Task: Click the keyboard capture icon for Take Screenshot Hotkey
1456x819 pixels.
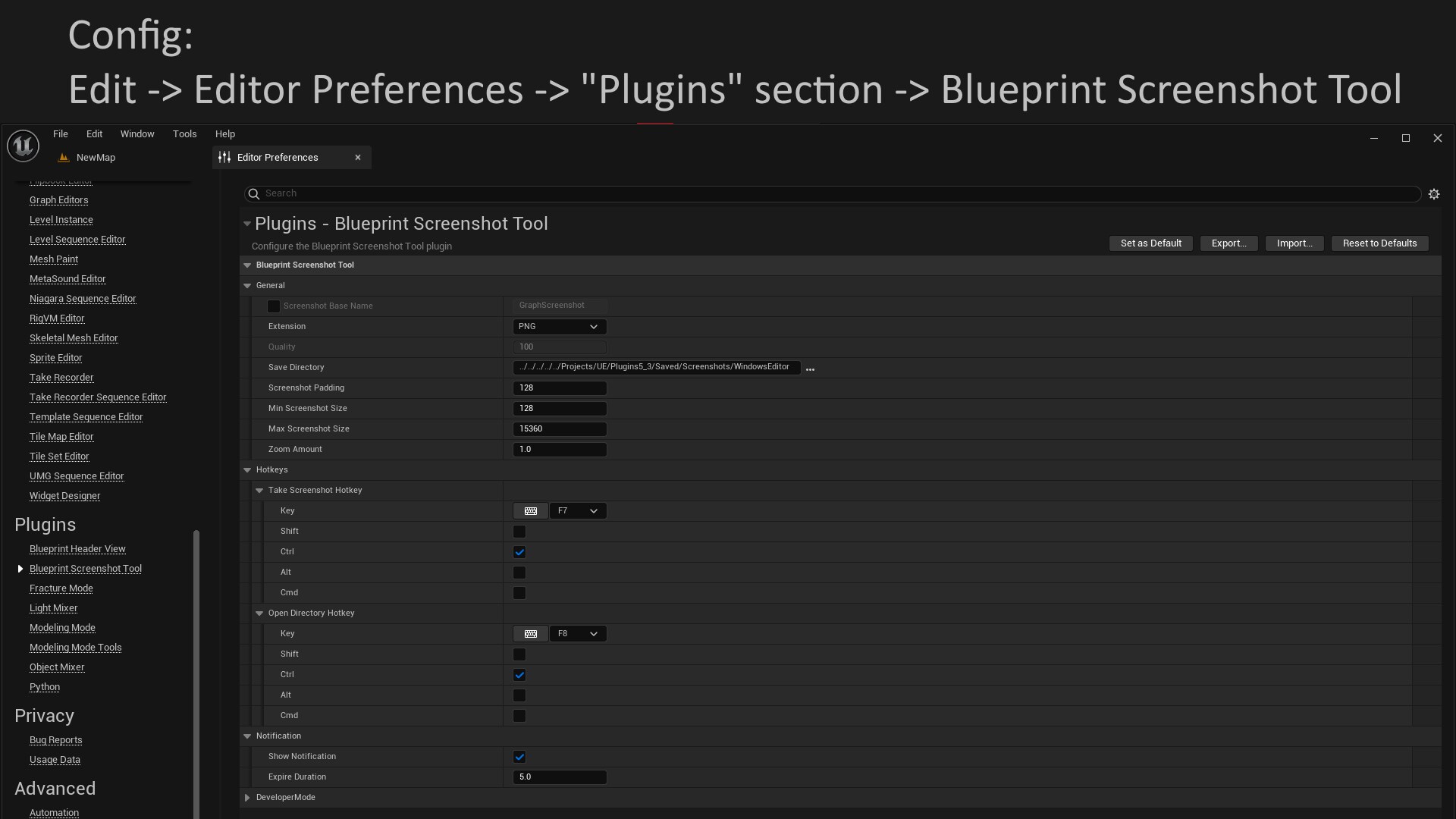Action: pos(531,510)
